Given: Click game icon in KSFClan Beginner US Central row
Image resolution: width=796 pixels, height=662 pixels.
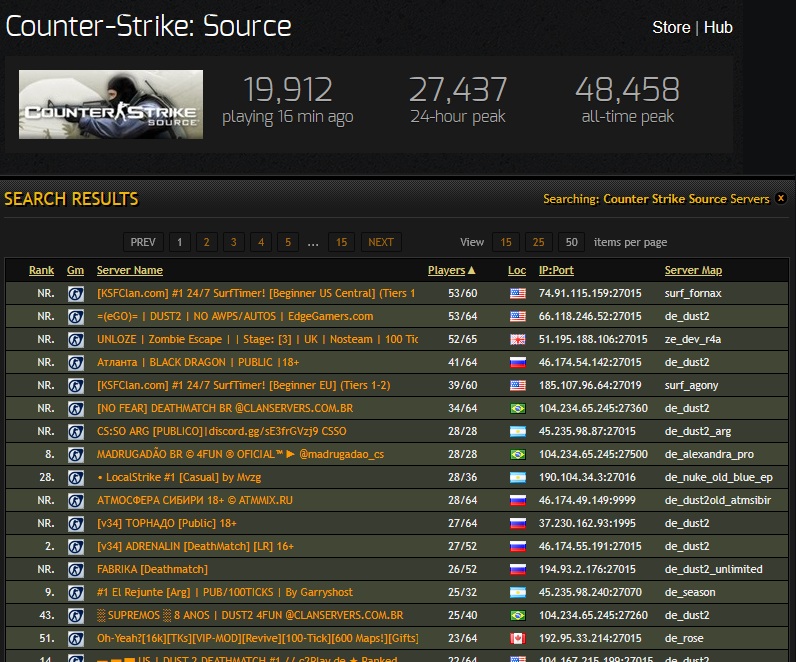Looking at the screenshot, I should tap(76, 293).
